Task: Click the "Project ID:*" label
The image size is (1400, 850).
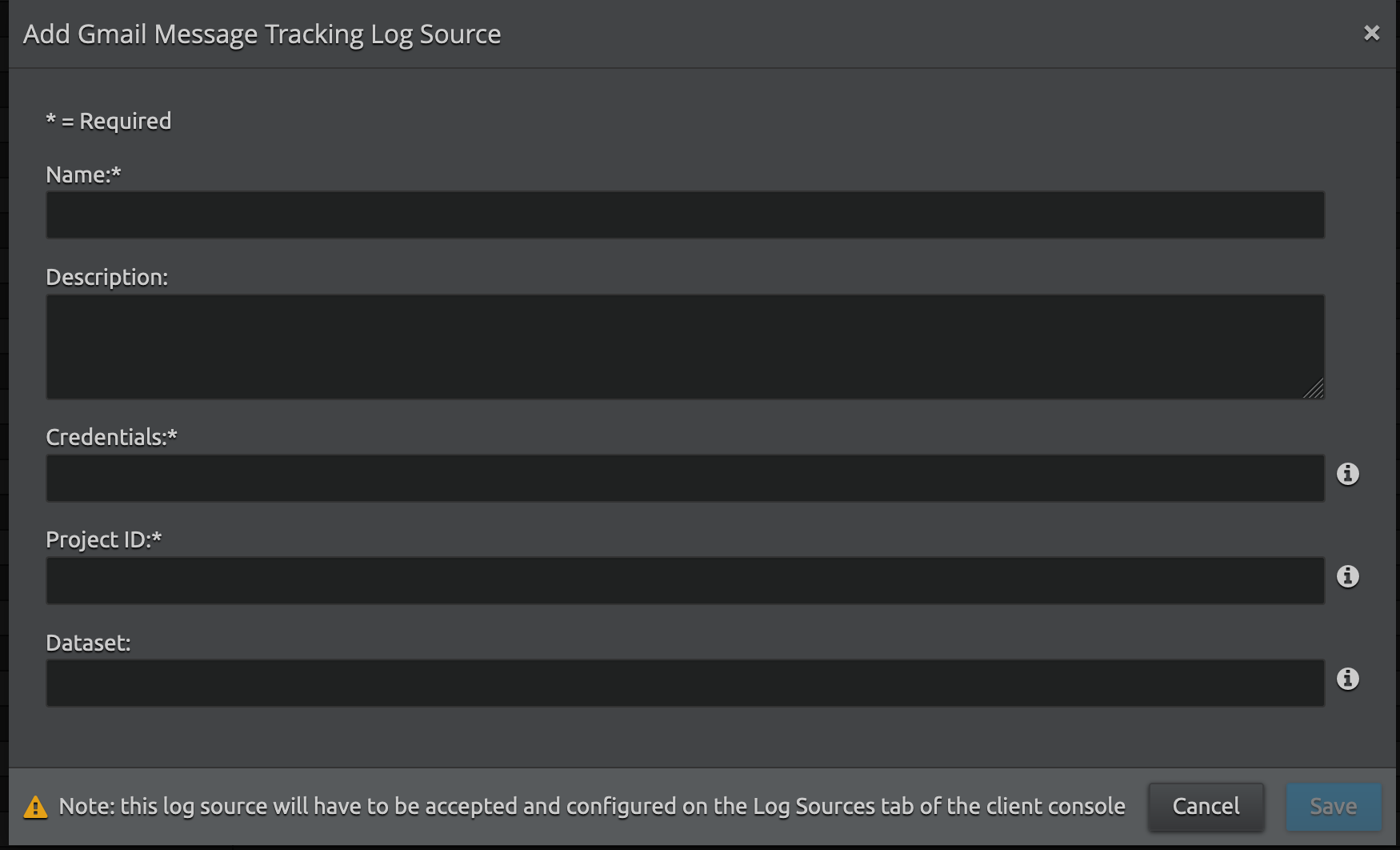Action: pos(103,539)
